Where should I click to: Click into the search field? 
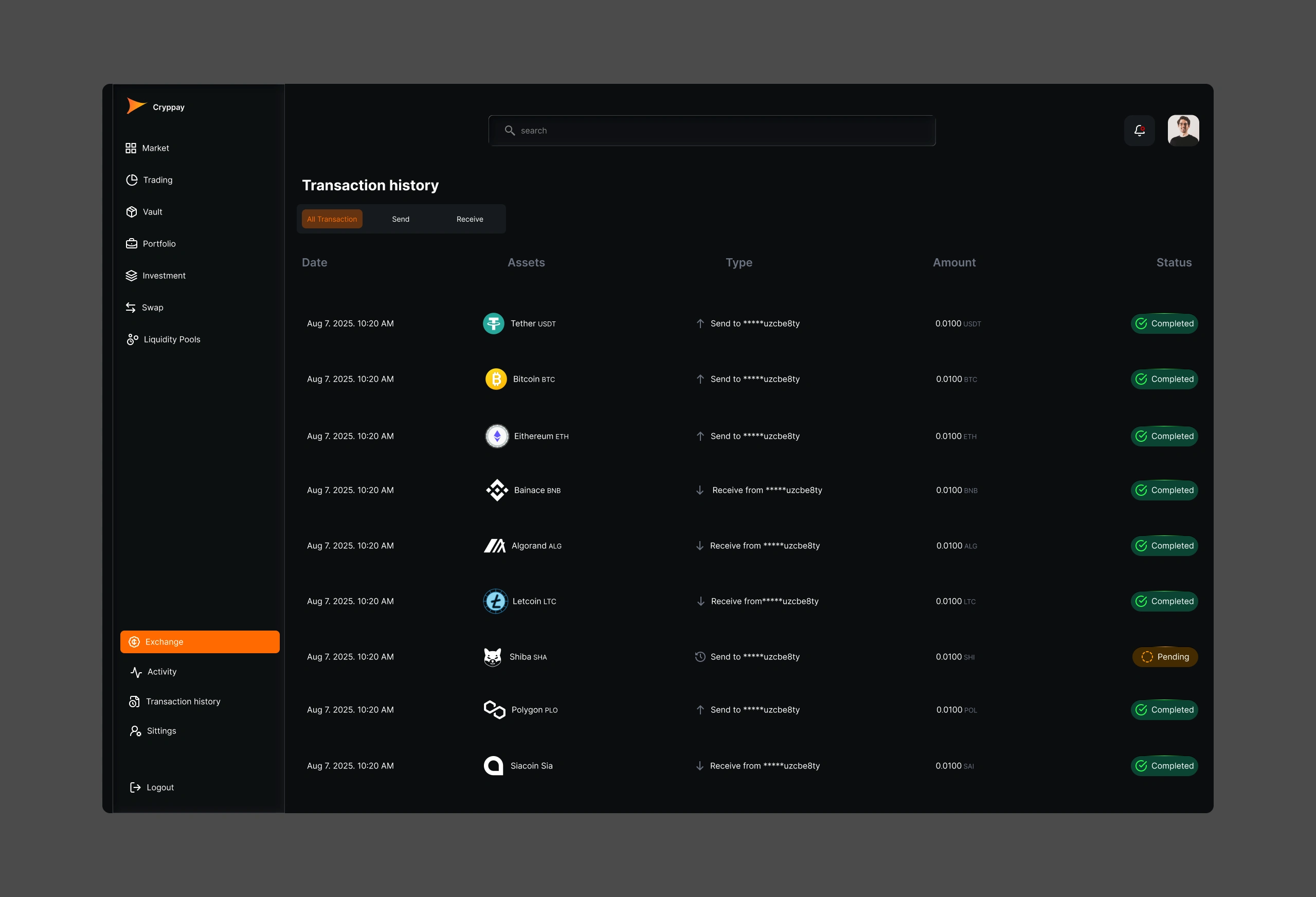[712, 131]
